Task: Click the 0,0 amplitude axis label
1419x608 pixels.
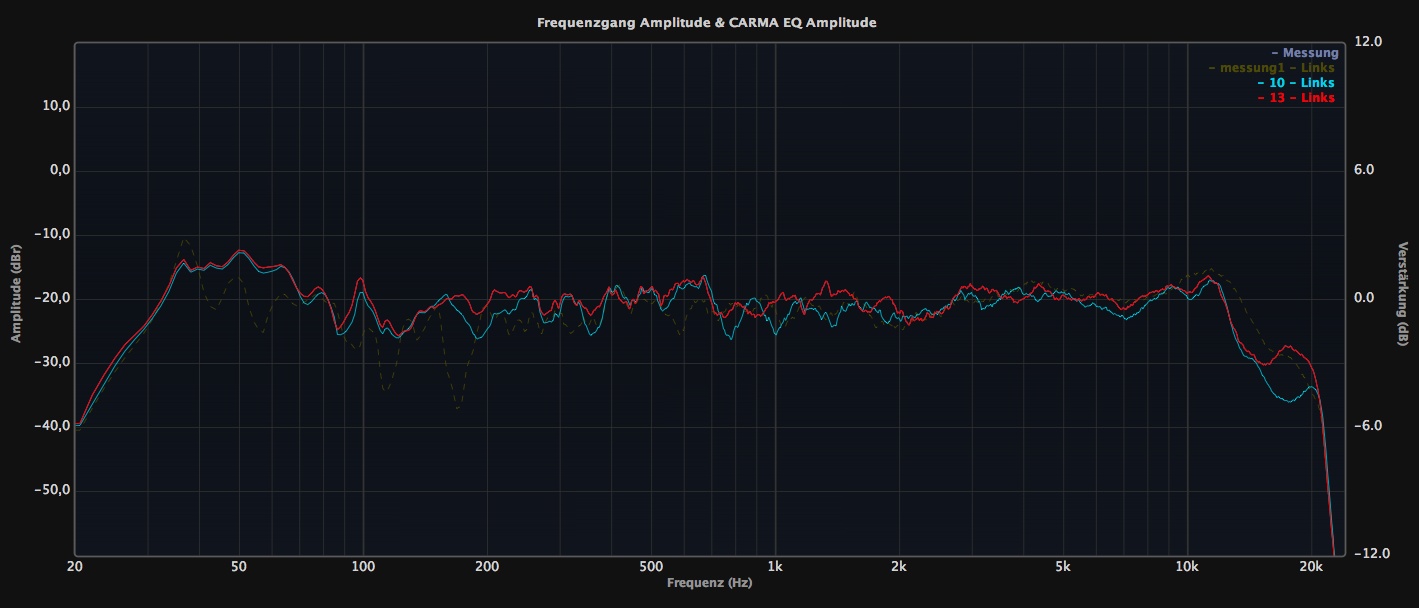Action: pyautogui.click(x=56, y=171)
